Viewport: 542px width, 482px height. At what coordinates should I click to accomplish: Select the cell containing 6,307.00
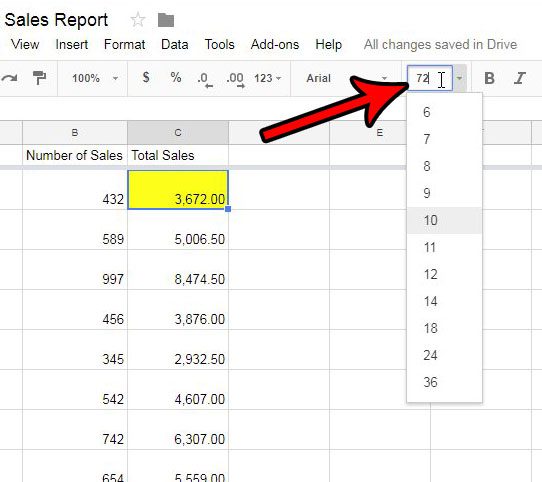click(x=178, y=430)
